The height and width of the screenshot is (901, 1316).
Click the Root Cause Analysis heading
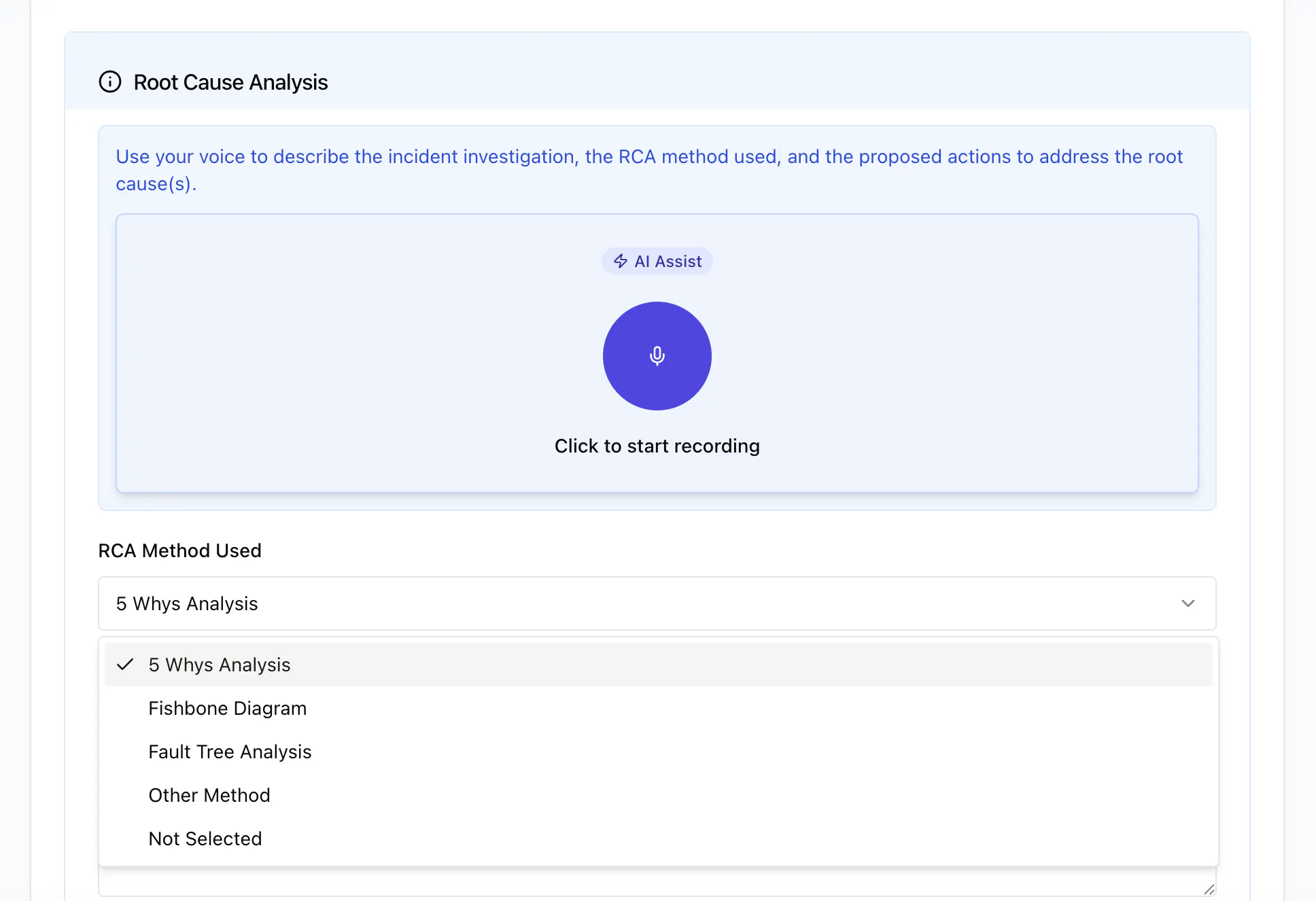click(x=230, y=82)
